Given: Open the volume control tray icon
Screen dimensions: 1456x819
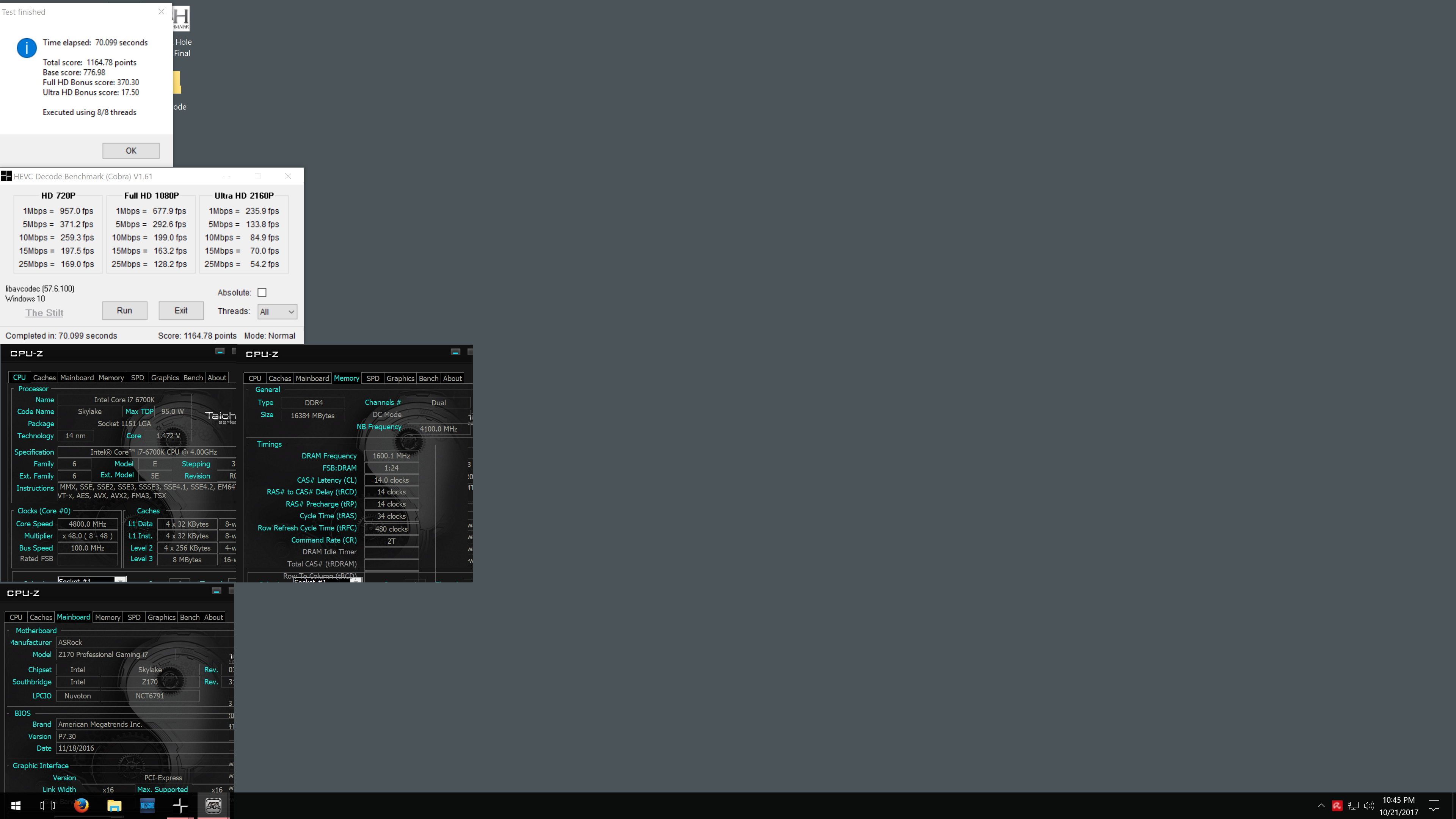Looking at the screenshot, I should pos(1369,806).
